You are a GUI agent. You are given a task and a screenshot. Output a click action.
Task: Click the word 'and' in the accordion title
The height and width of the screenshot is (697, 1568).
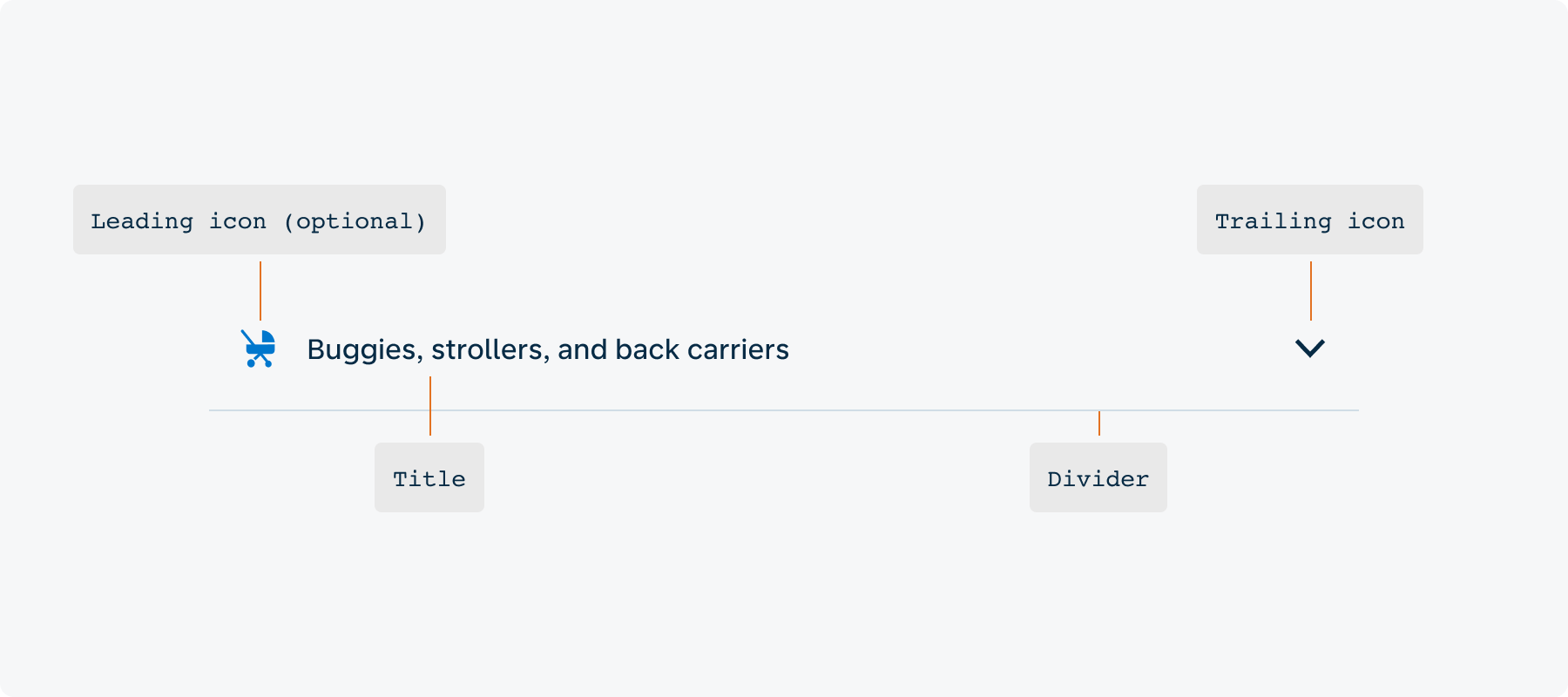(583, 349)
